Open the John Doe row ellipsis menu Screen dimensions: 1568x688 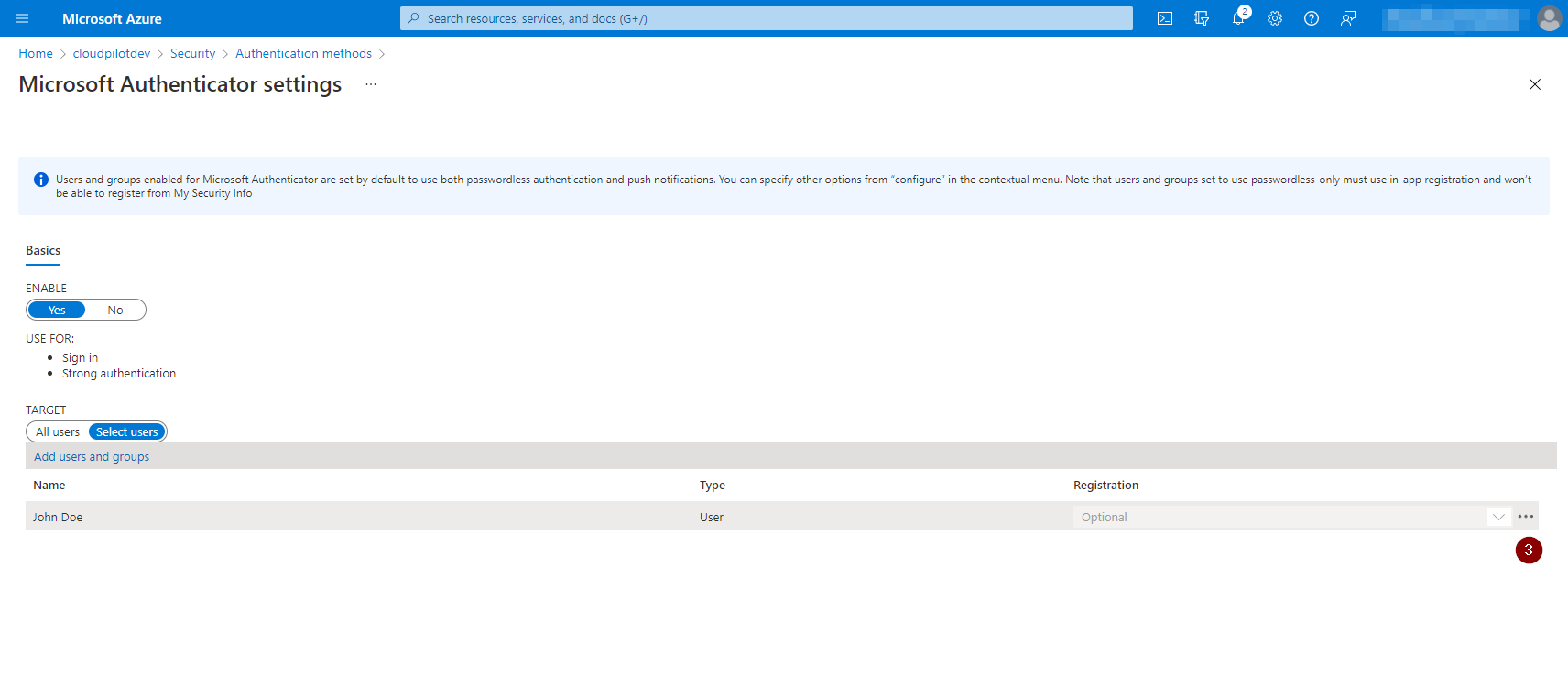tap(1526, 517)
